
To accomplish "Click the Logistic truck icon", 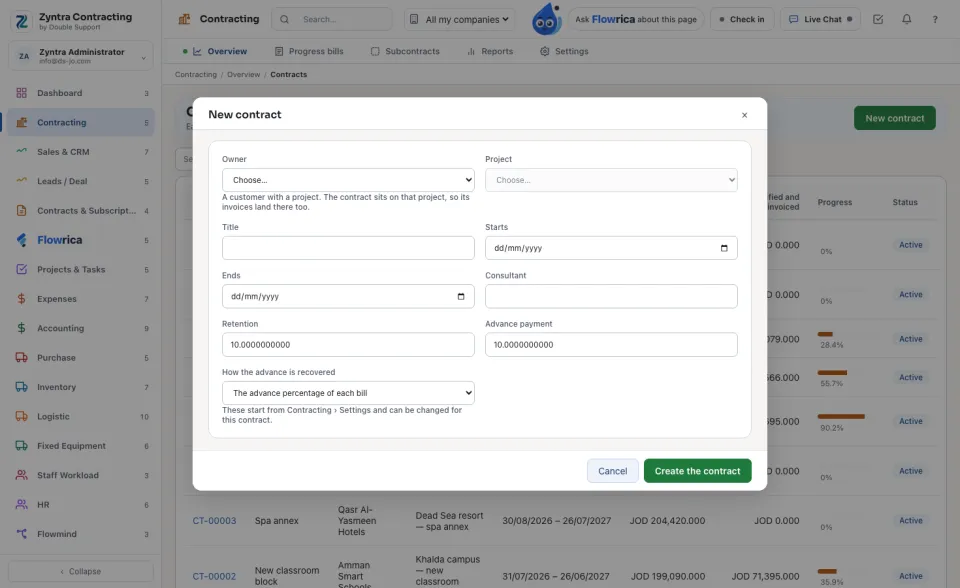I will click(21, 416).
